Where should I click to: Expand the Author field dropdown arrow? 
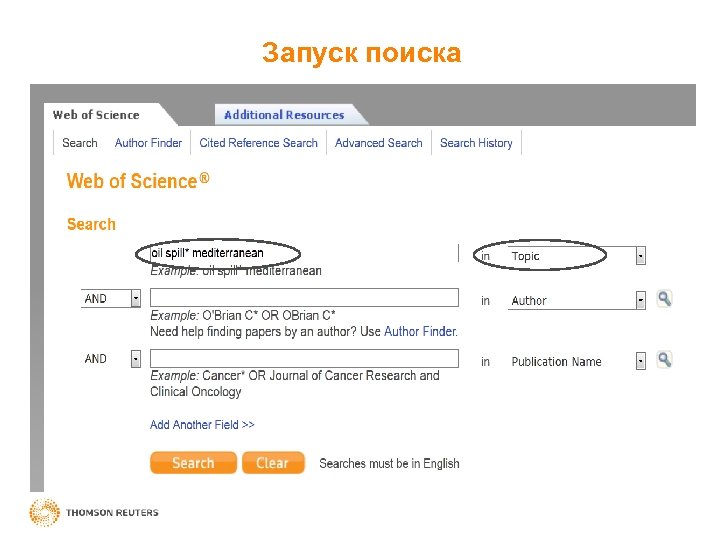pyautogui.click(x=641, y=300)
